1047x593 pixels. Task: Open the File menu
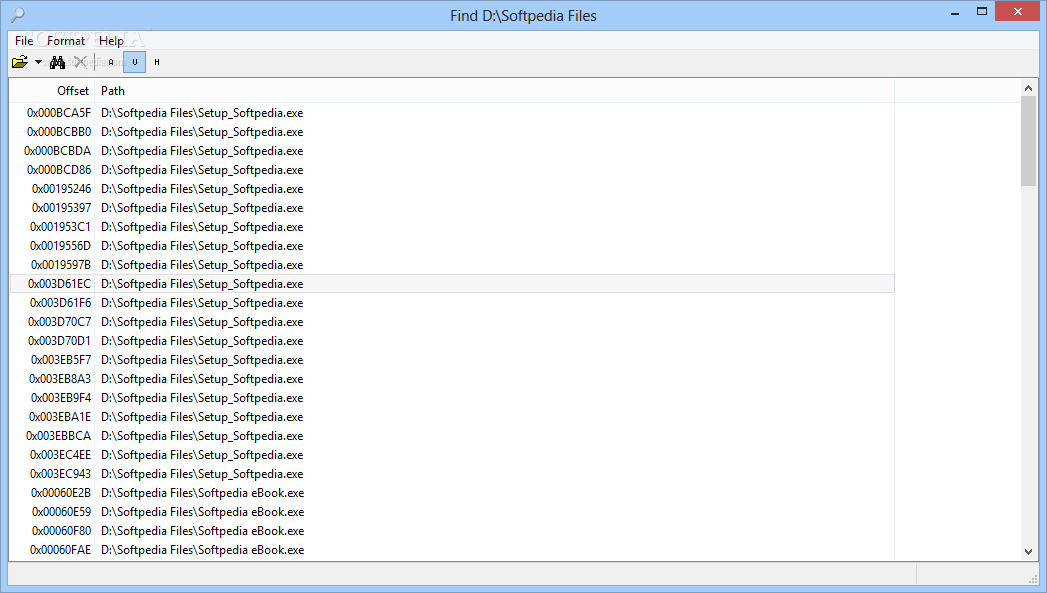(24, 41)
